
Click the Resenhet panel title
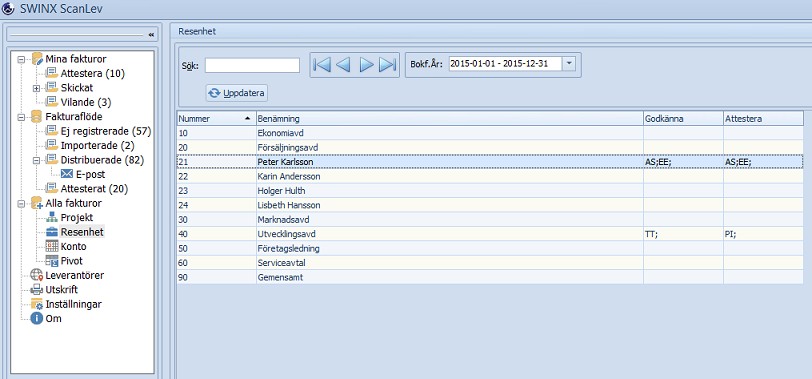coord(197,32)
